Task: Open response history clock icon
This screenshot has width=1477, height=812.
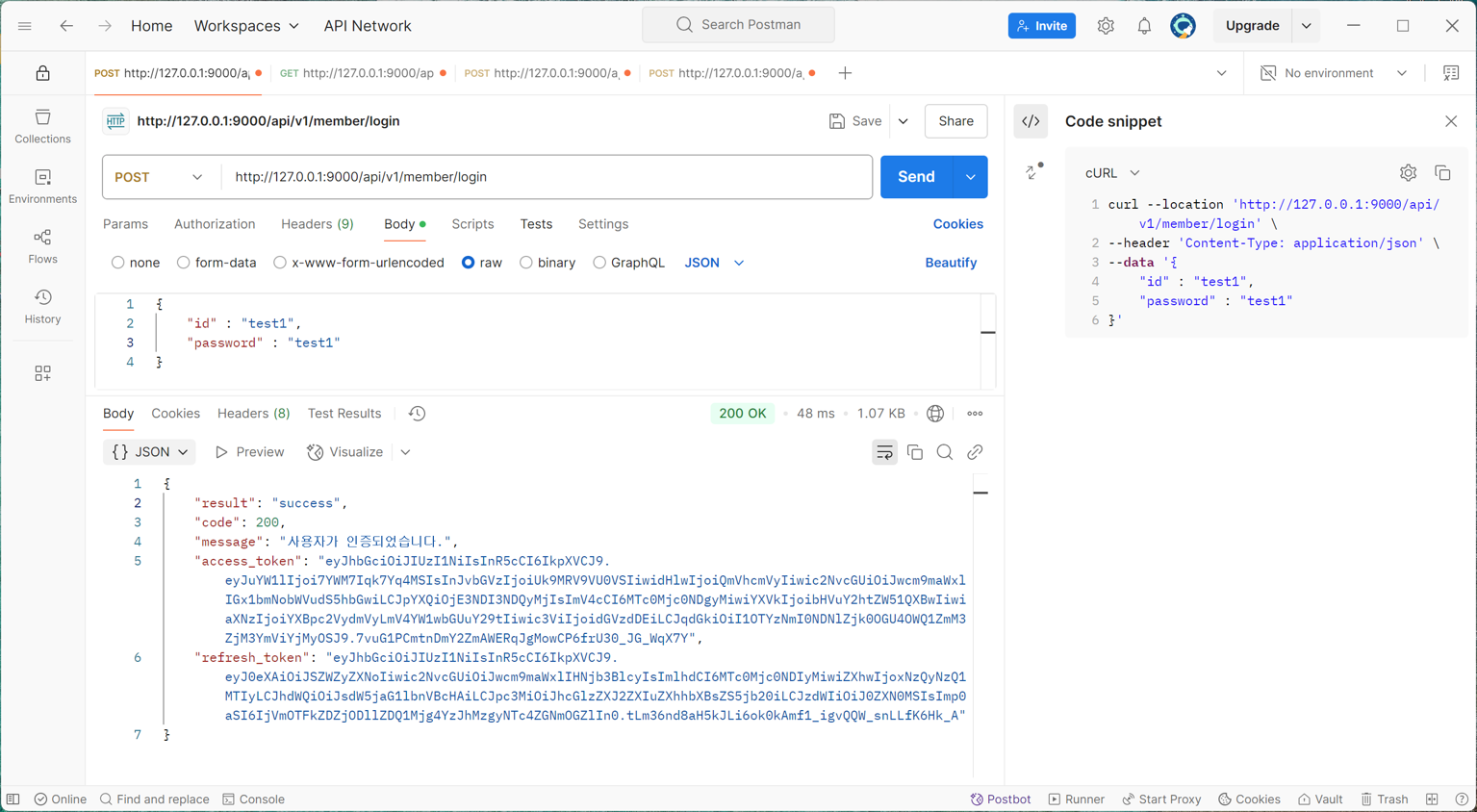Action: (x=417, y=414)
